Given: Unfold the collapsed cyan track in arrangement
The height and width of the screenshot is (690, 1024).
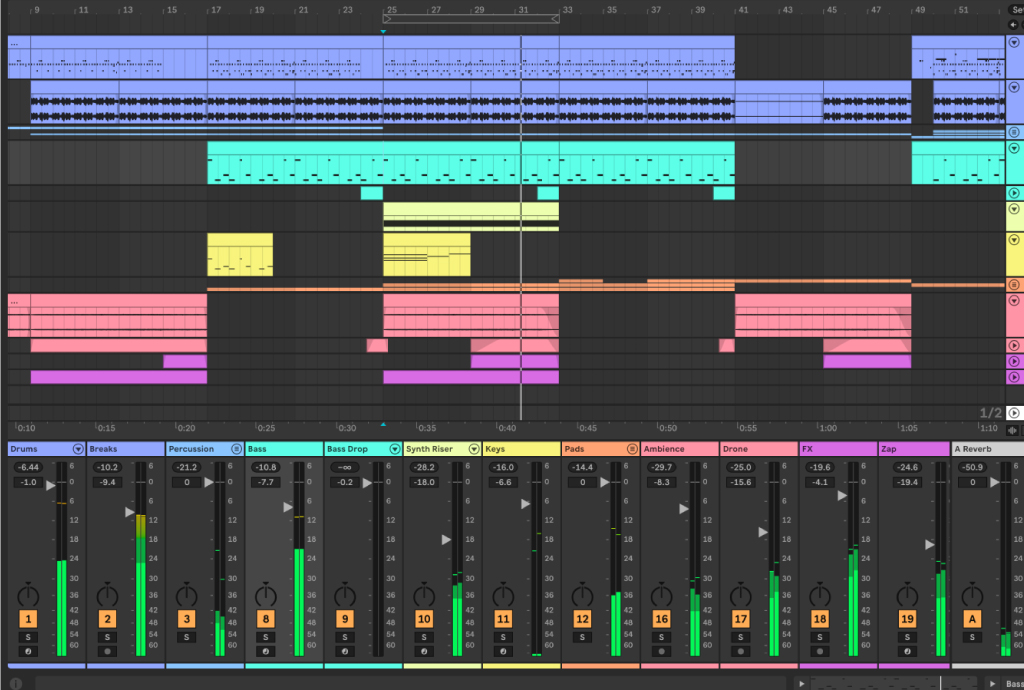Looking at the screenshot, I should (1014, 193).
